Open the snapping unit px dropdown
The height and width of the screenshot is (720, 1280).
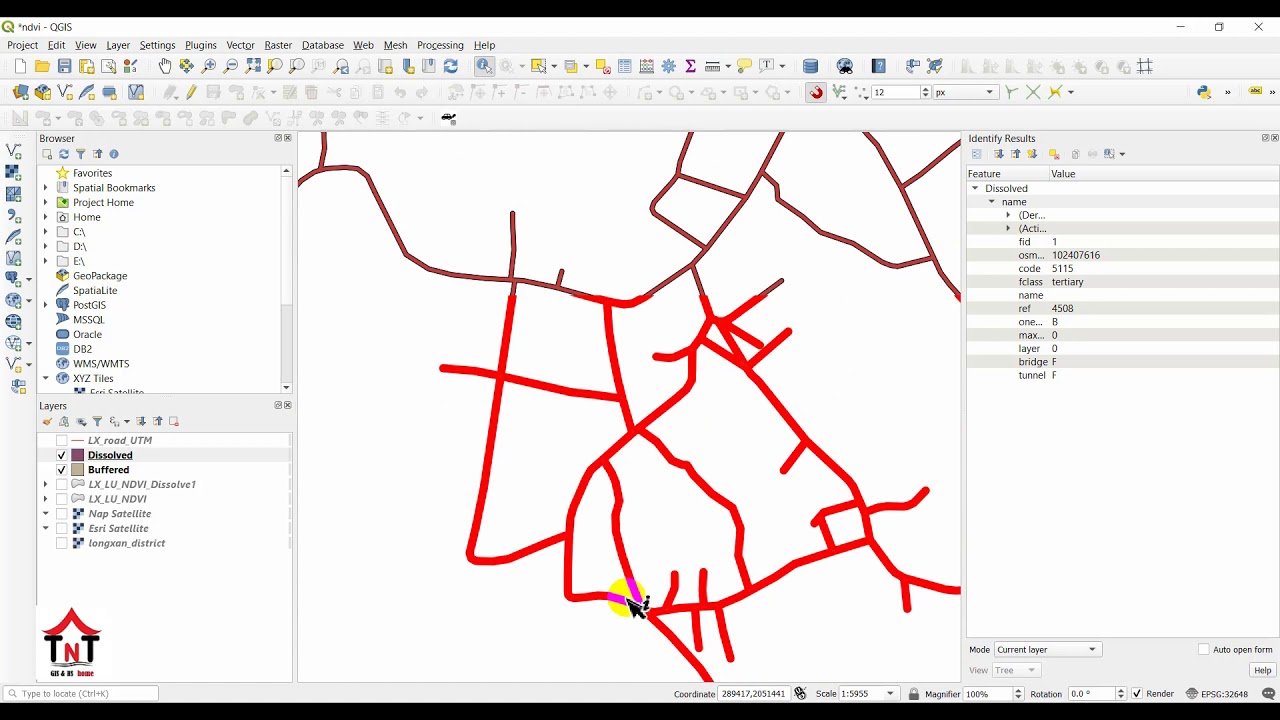coord(965,92)
